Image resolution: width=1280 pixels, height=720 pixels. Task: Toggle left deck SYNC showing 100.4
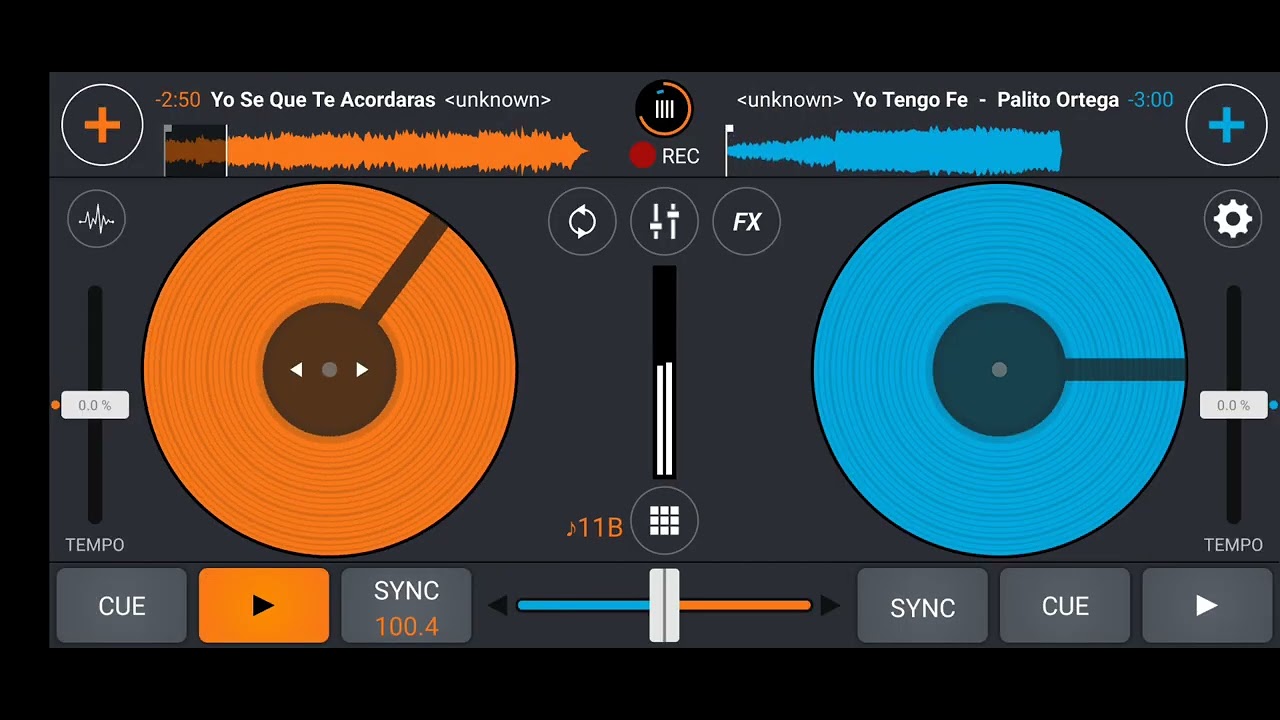tap(406, 605)
